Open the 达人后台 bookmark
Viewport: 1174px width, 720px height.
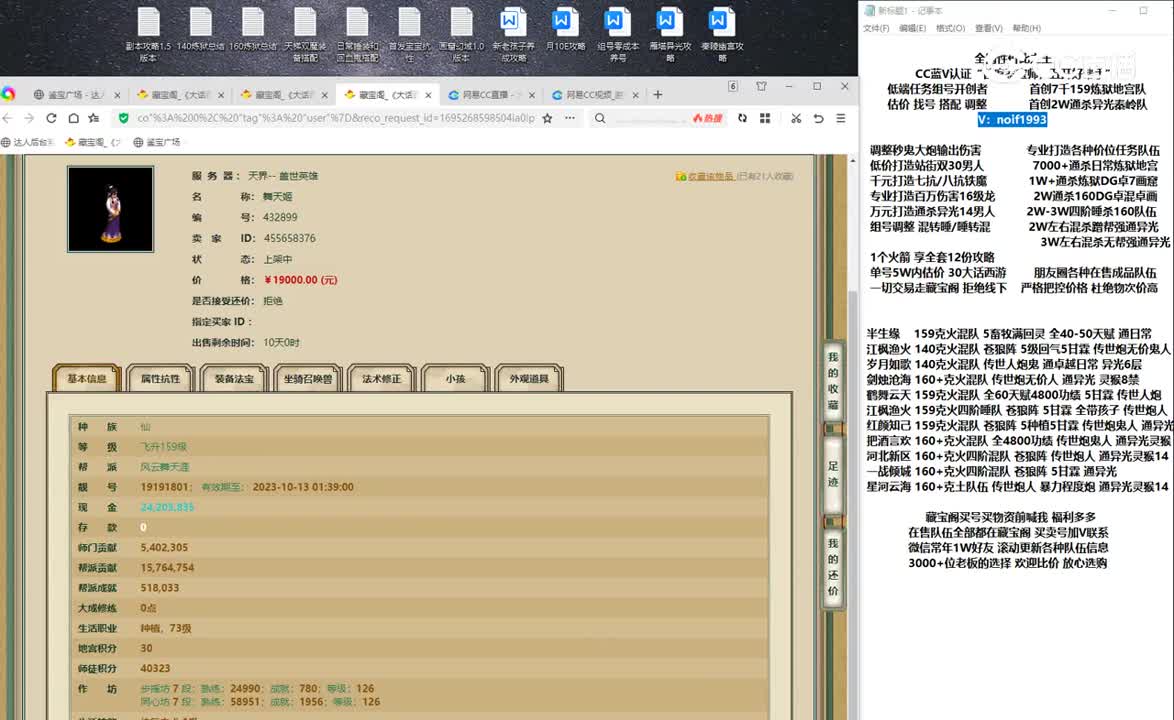pos(27,142)
